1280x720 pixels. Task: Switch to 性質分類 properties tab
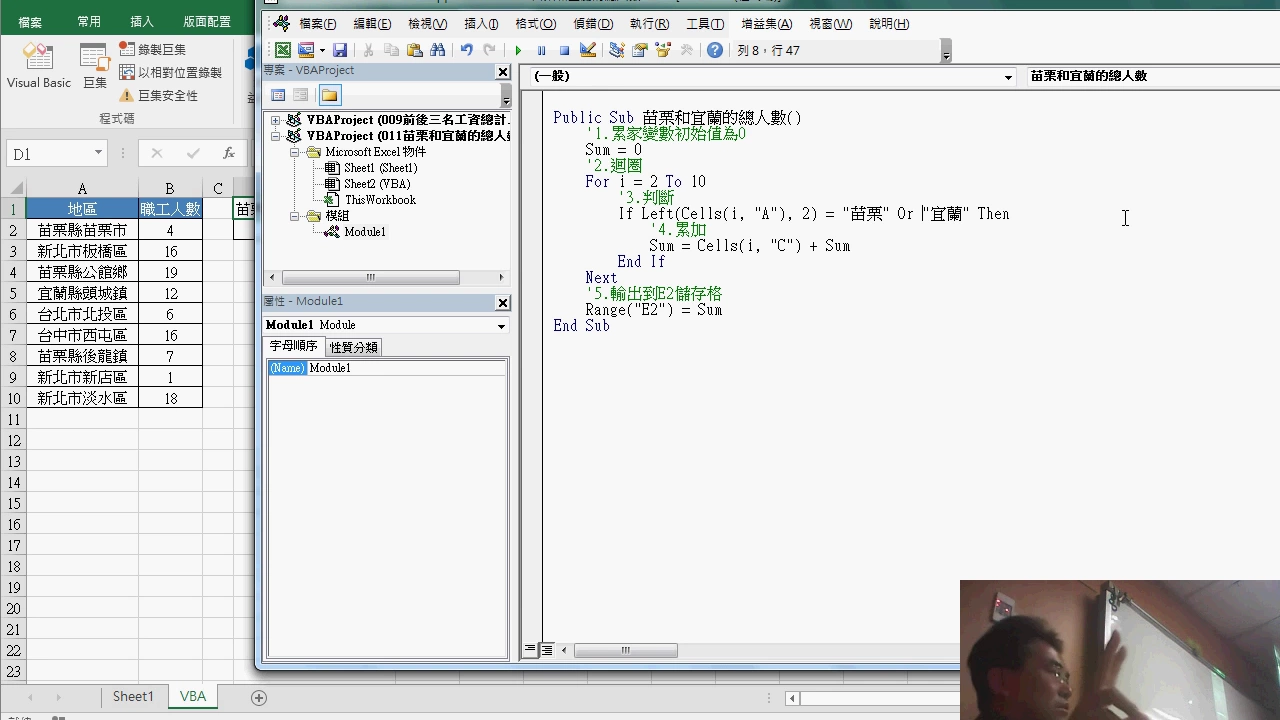[354, 347]
